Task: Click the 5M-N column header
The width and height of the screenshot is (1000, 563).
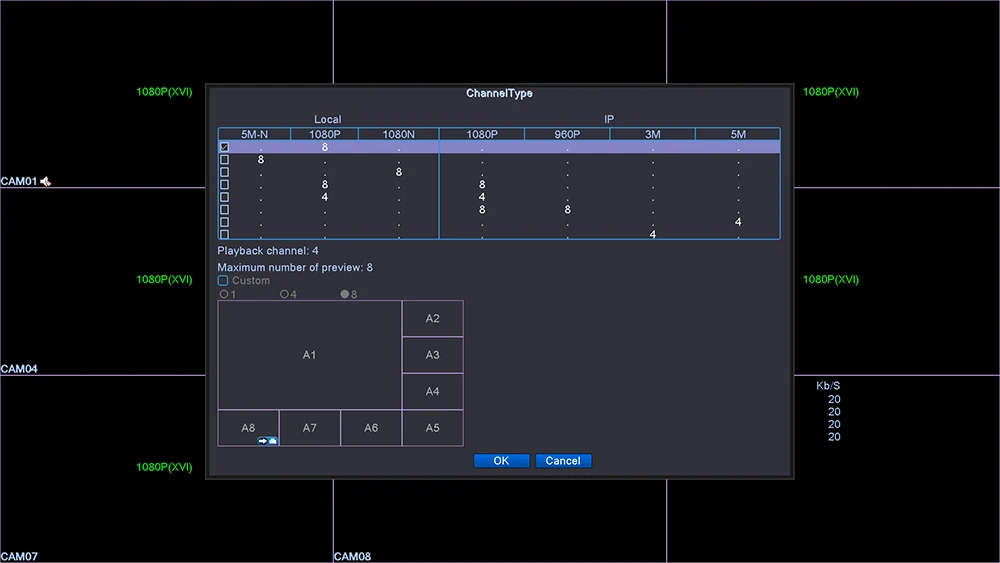Action: point(254,135)
